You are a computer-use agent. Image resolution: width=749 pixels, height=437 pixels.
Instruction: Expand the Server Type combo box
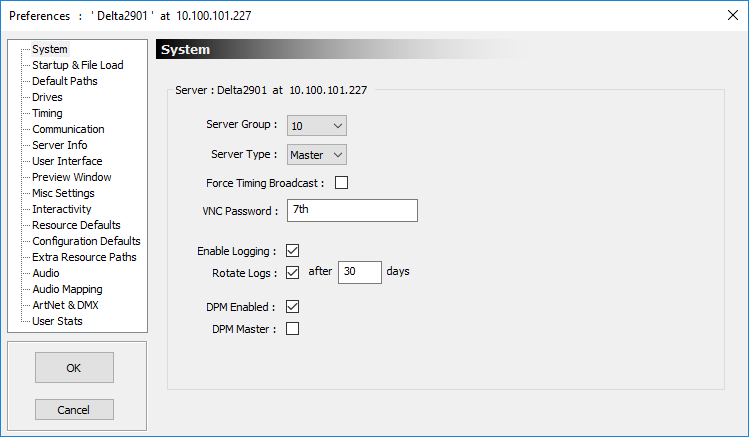(317, 155)
